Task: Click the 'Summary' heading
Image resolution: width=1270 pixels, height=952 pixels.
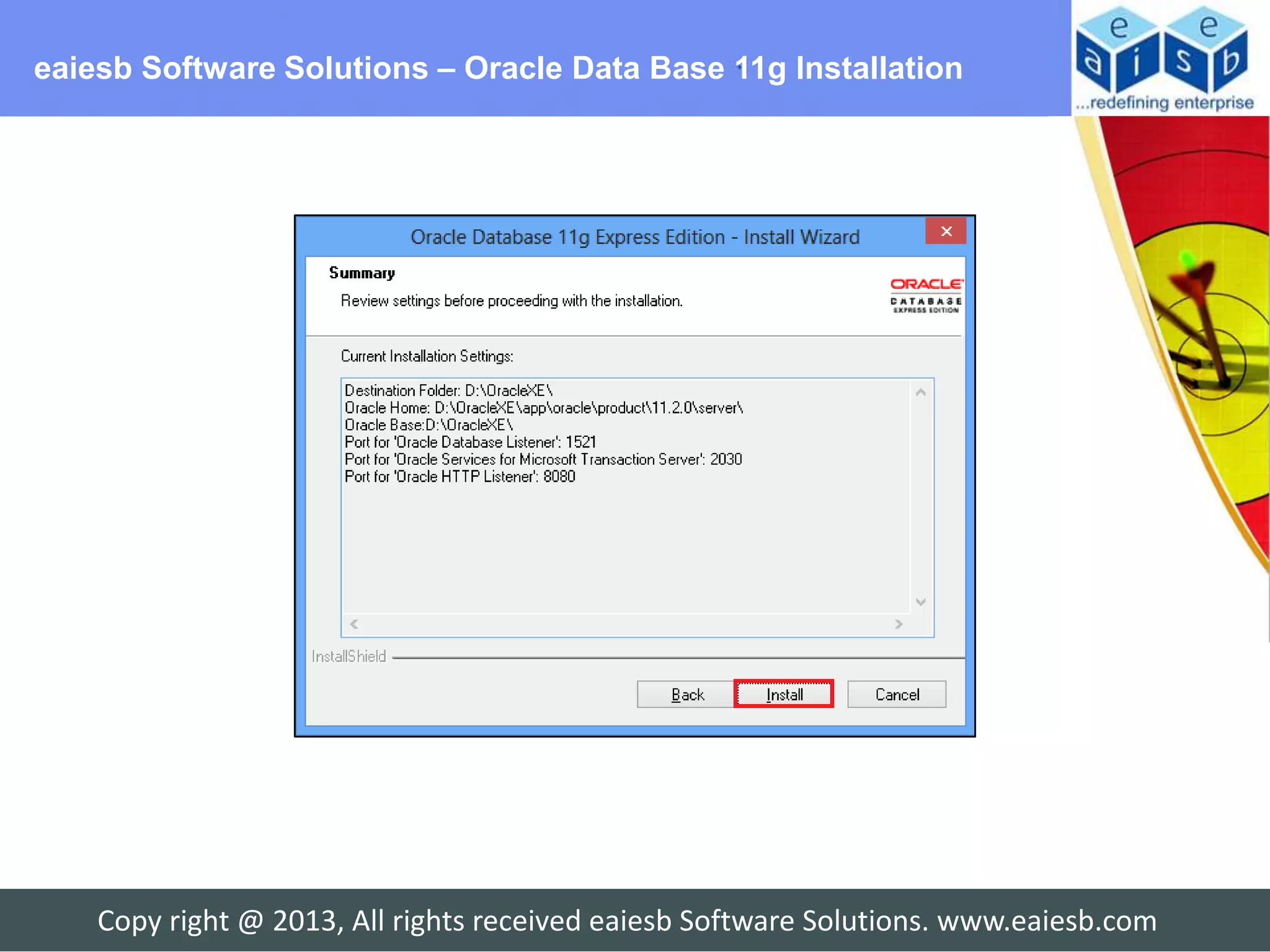Action: [362, 273]
